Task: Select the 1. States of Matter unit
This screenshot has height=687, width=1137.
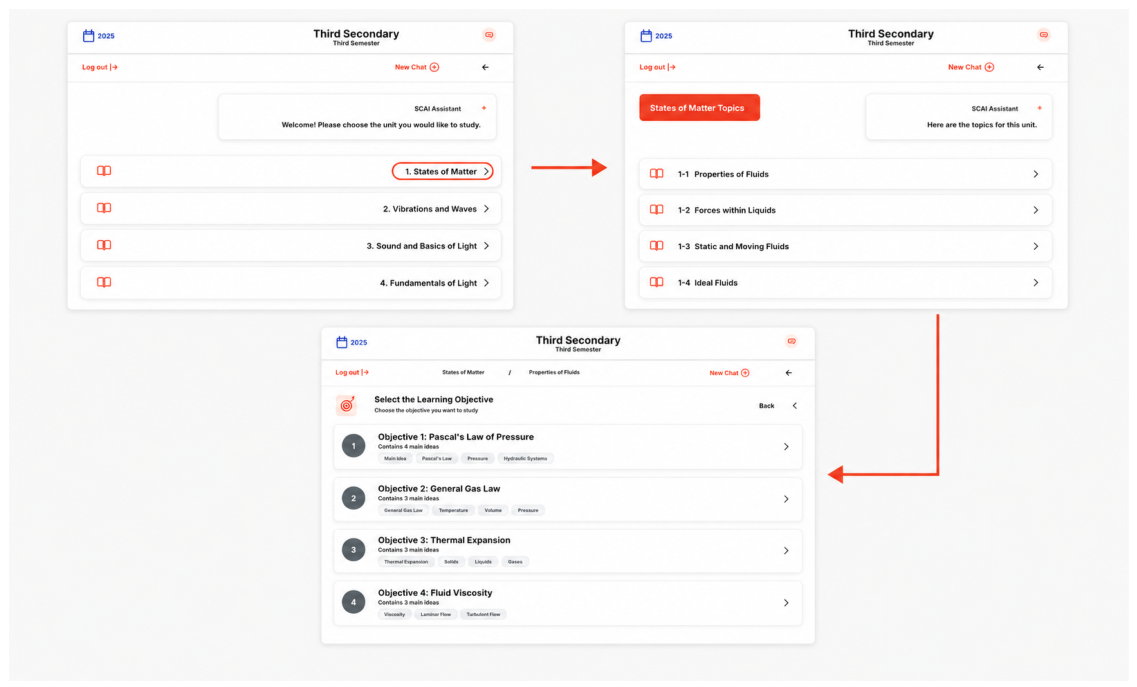Action: 442,172
